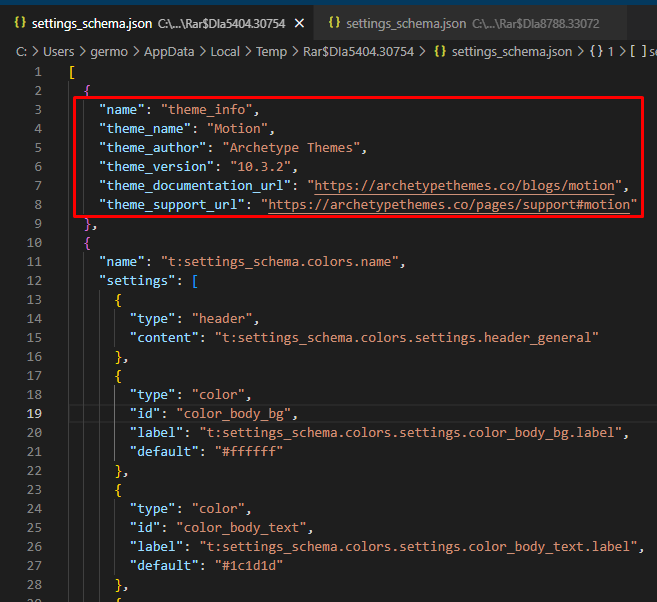Switch to the settings_schema.json tab from Rar$DIa8788.33072
The image size is (657, 602).
469,23
